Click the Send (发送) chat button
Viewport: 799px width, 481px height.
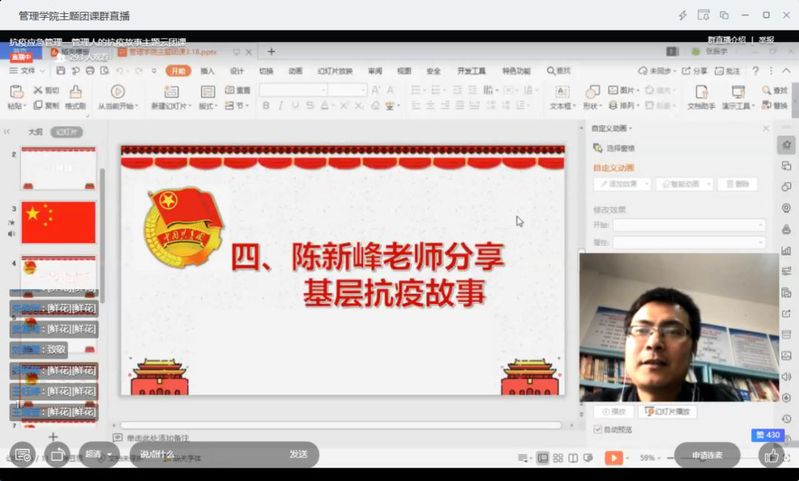tap(298, 454)
